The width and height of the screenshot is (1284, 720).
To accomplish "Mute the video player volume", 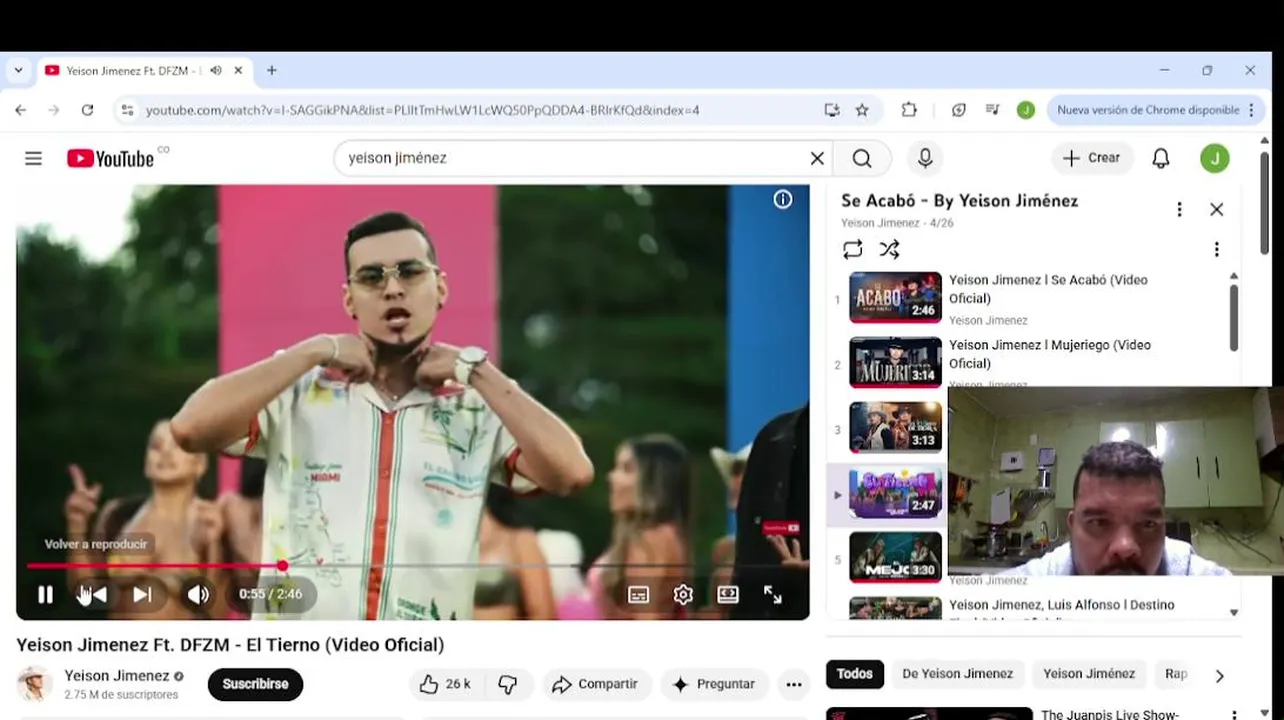I will pyautogui.click(x=198, y=595).
